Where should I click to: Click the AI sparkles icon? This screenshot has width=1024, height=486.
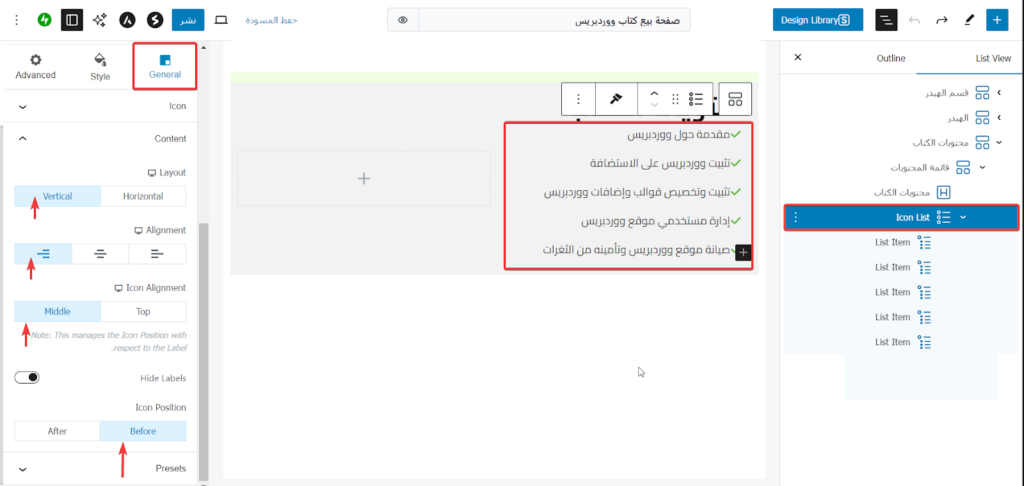click(x=100, y=20)
